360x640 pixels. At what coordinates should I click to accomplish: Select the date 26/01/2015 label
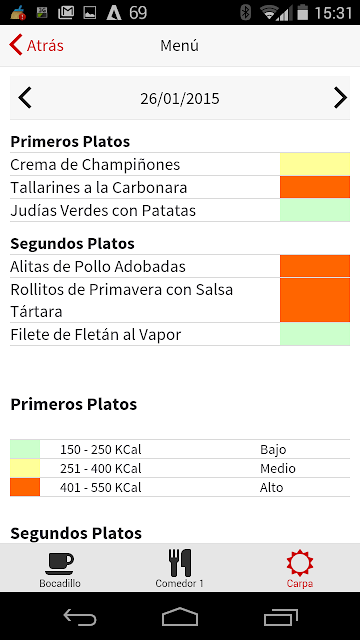[x=180, y=98]
